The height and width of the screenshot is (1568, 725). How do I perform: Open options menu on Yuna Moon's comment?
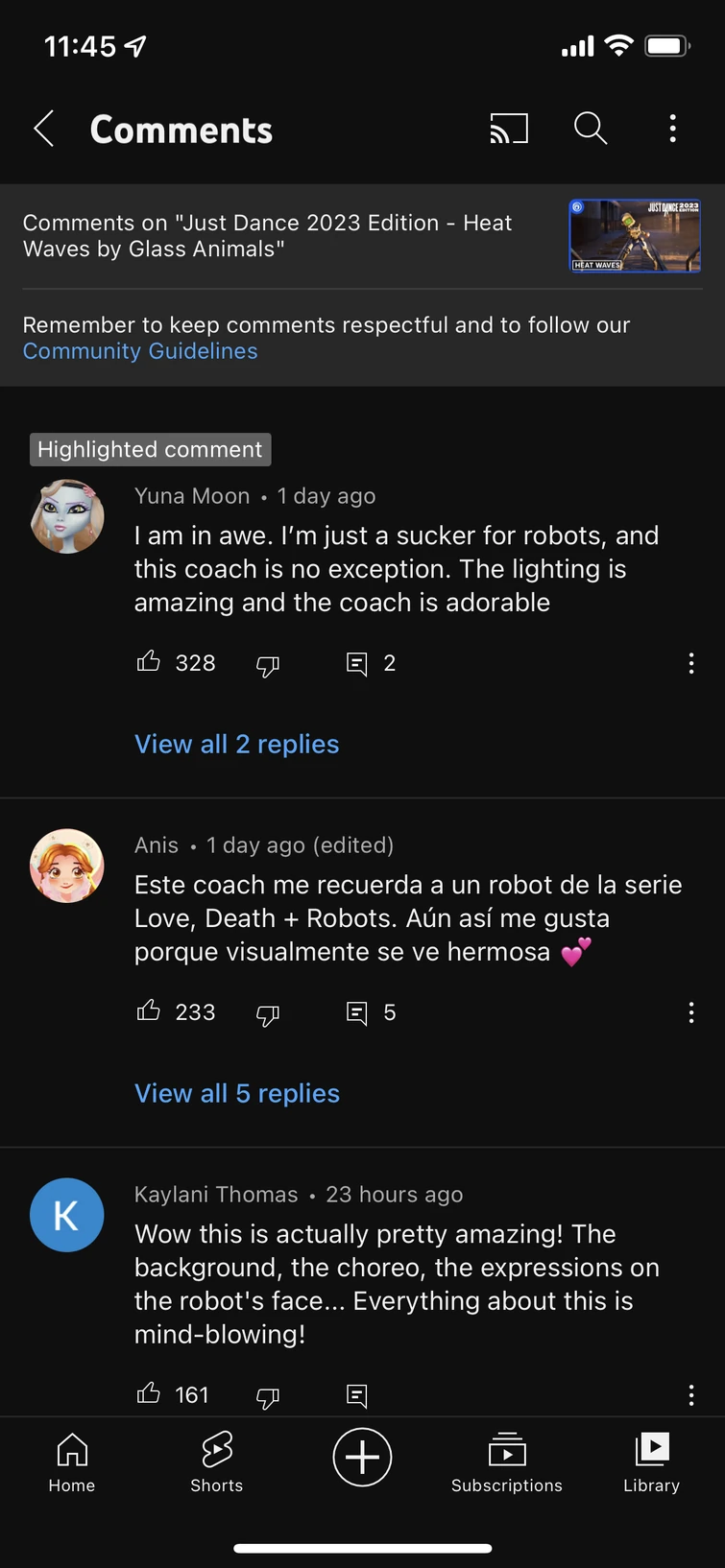click(x=691, y=663)
